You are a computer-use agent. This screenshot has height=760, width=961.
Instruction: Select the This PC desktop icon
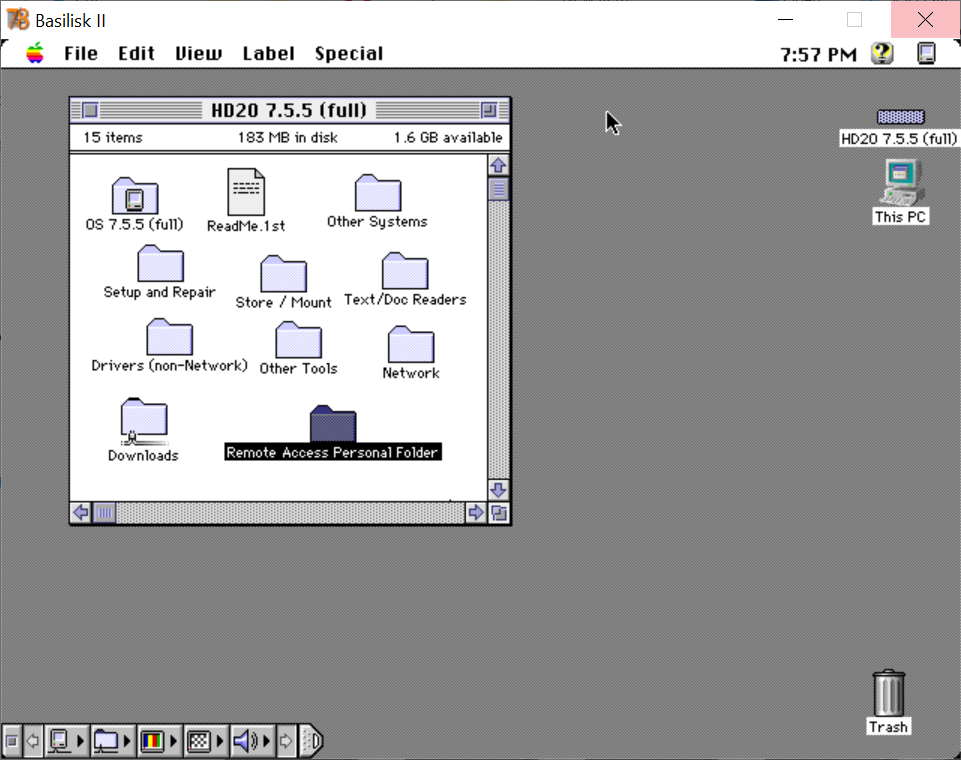902,183
